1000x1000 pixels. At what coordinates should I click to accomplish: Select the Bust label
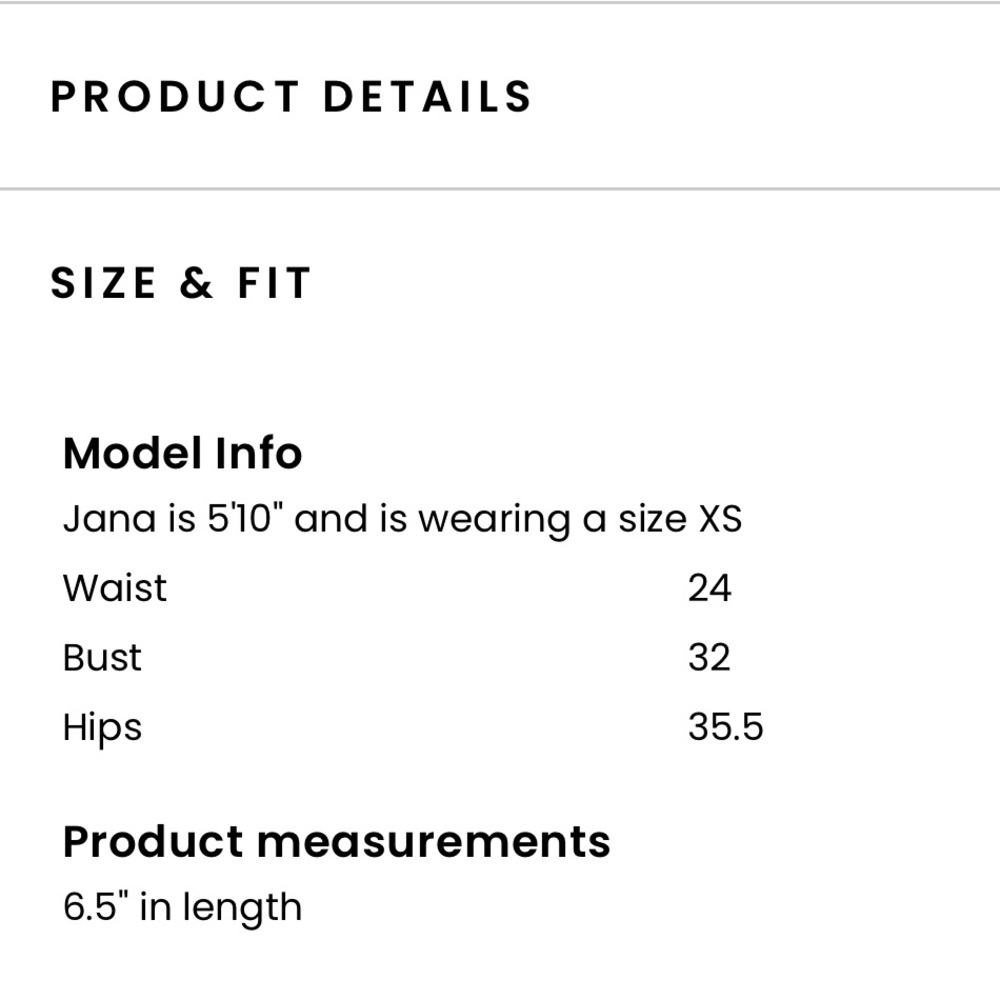click(102, 657)
